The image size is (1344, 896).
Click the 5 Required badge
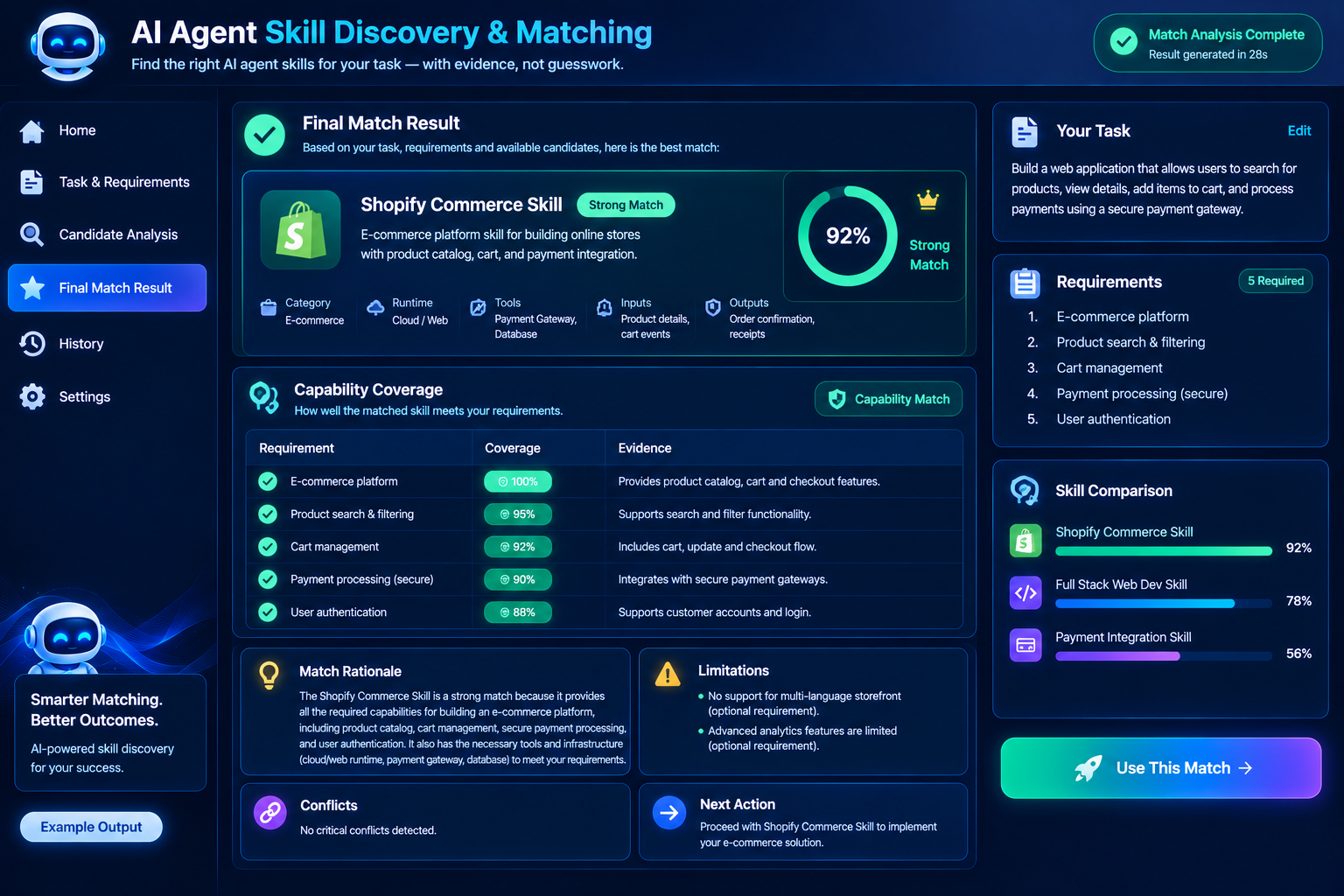(x=1276, y=281)
